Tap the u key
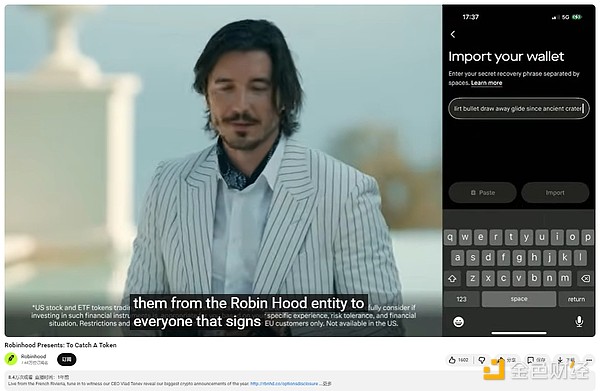Screen dimensions: 600x391 point(542,237)
